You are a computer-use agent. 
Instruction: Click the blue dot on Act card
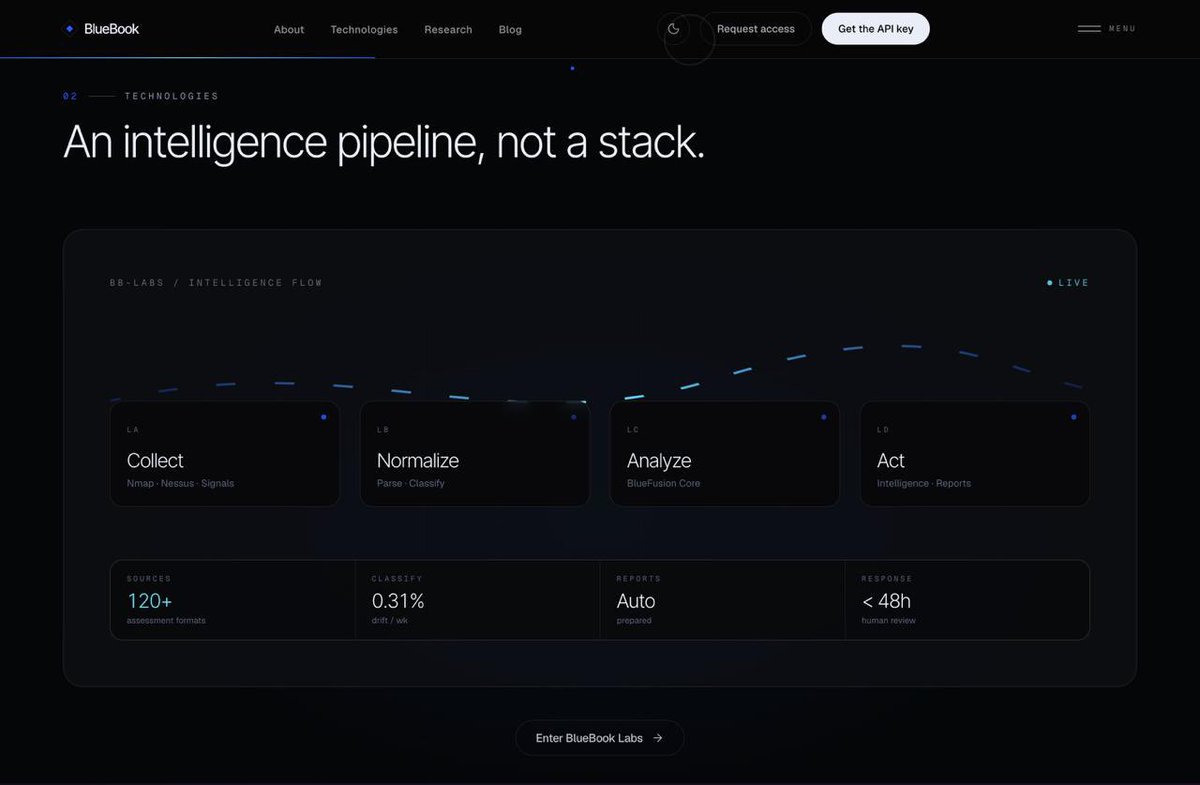pos(1073,417)
